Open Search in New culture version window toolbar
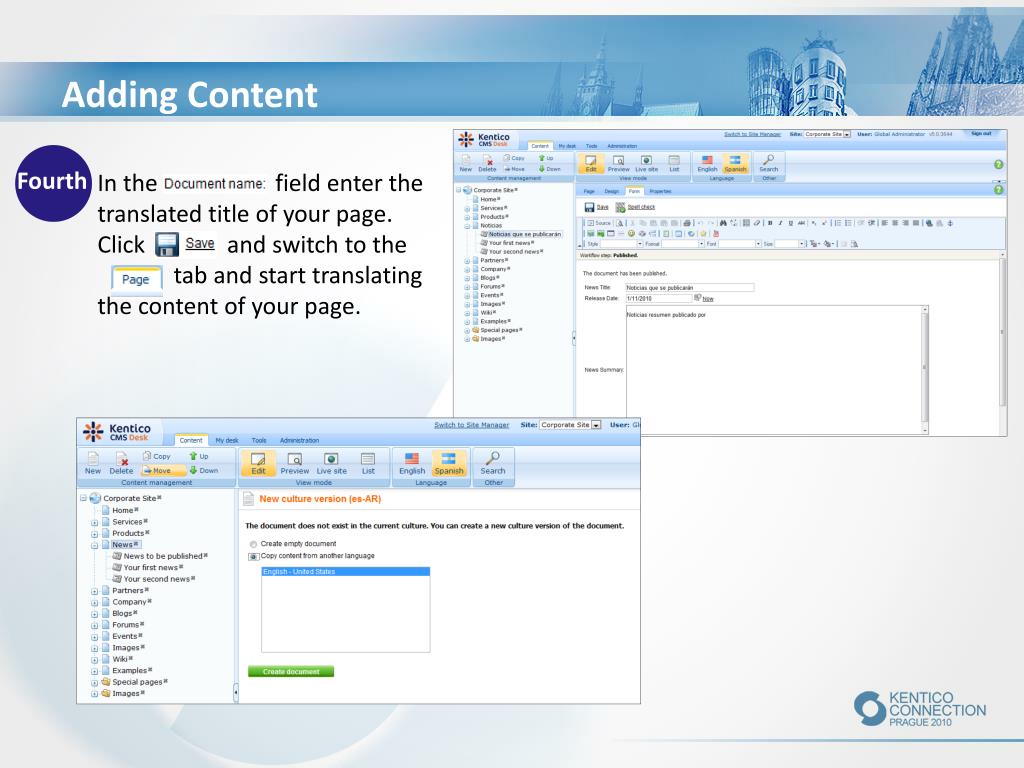The width and height of the screenshot is (1024, 768). coord(493,462)
